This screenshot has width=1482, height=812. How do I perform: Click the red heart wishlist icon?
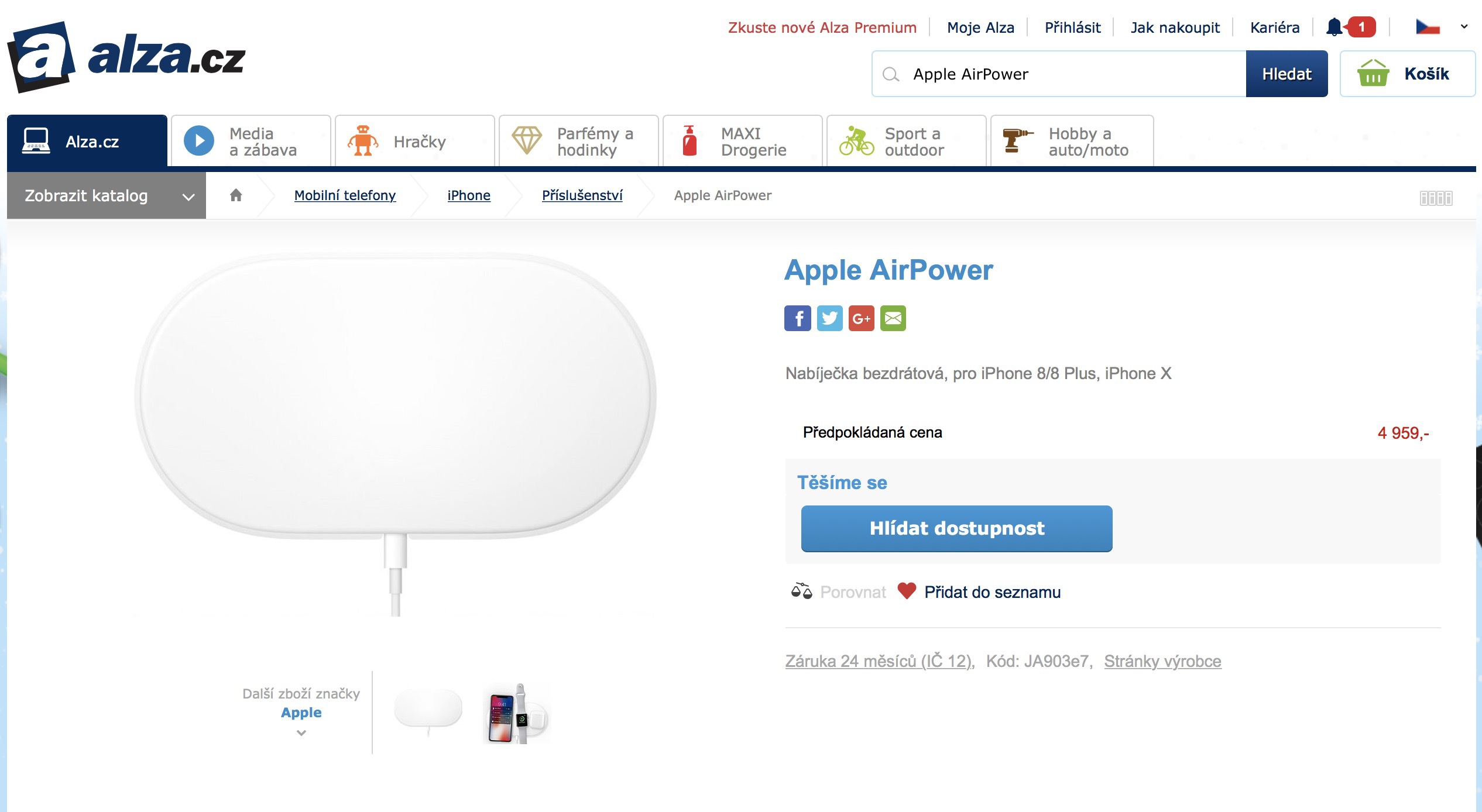tap(906, 591)
